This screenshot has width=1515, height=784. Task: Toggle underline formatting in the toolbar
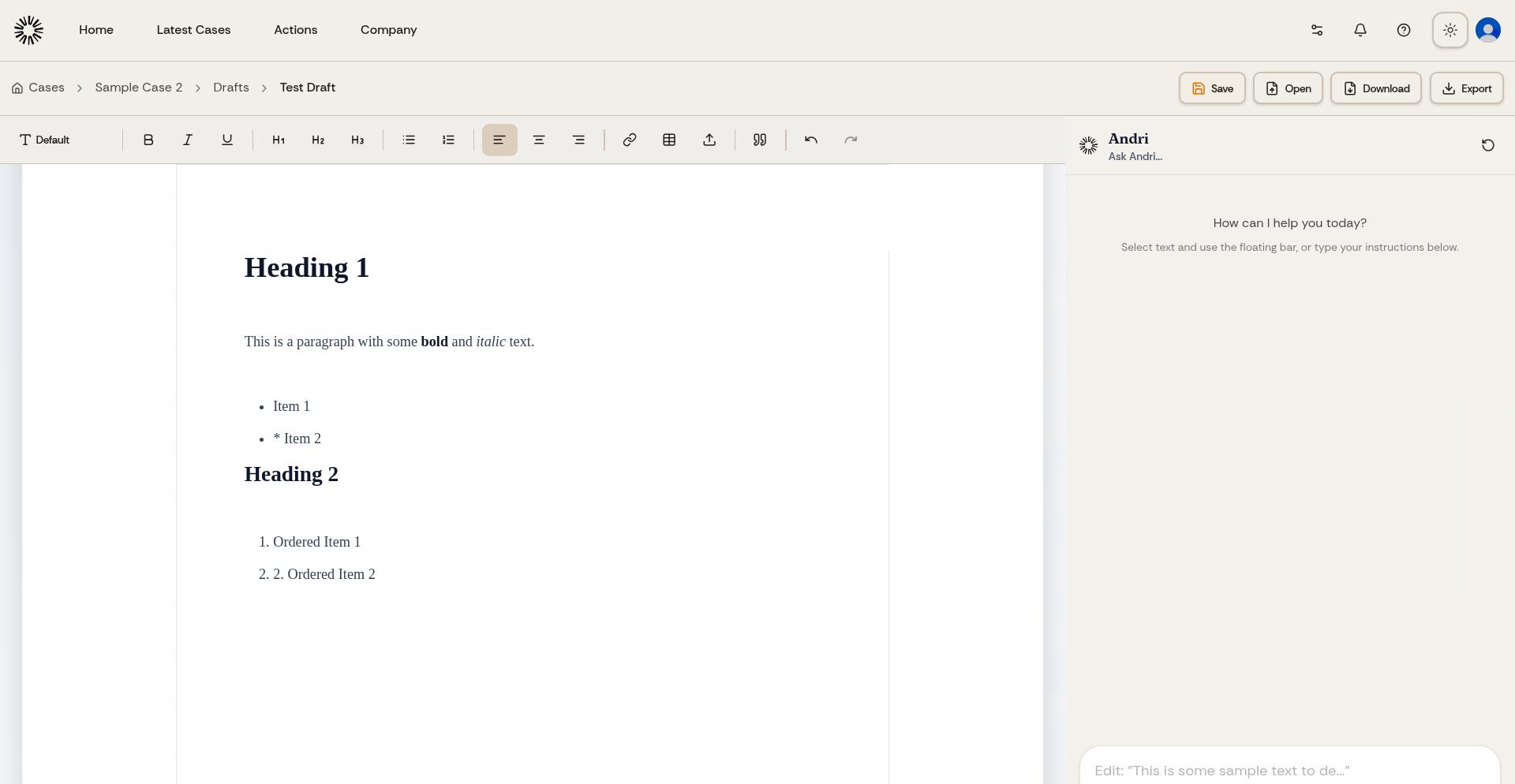227,140
